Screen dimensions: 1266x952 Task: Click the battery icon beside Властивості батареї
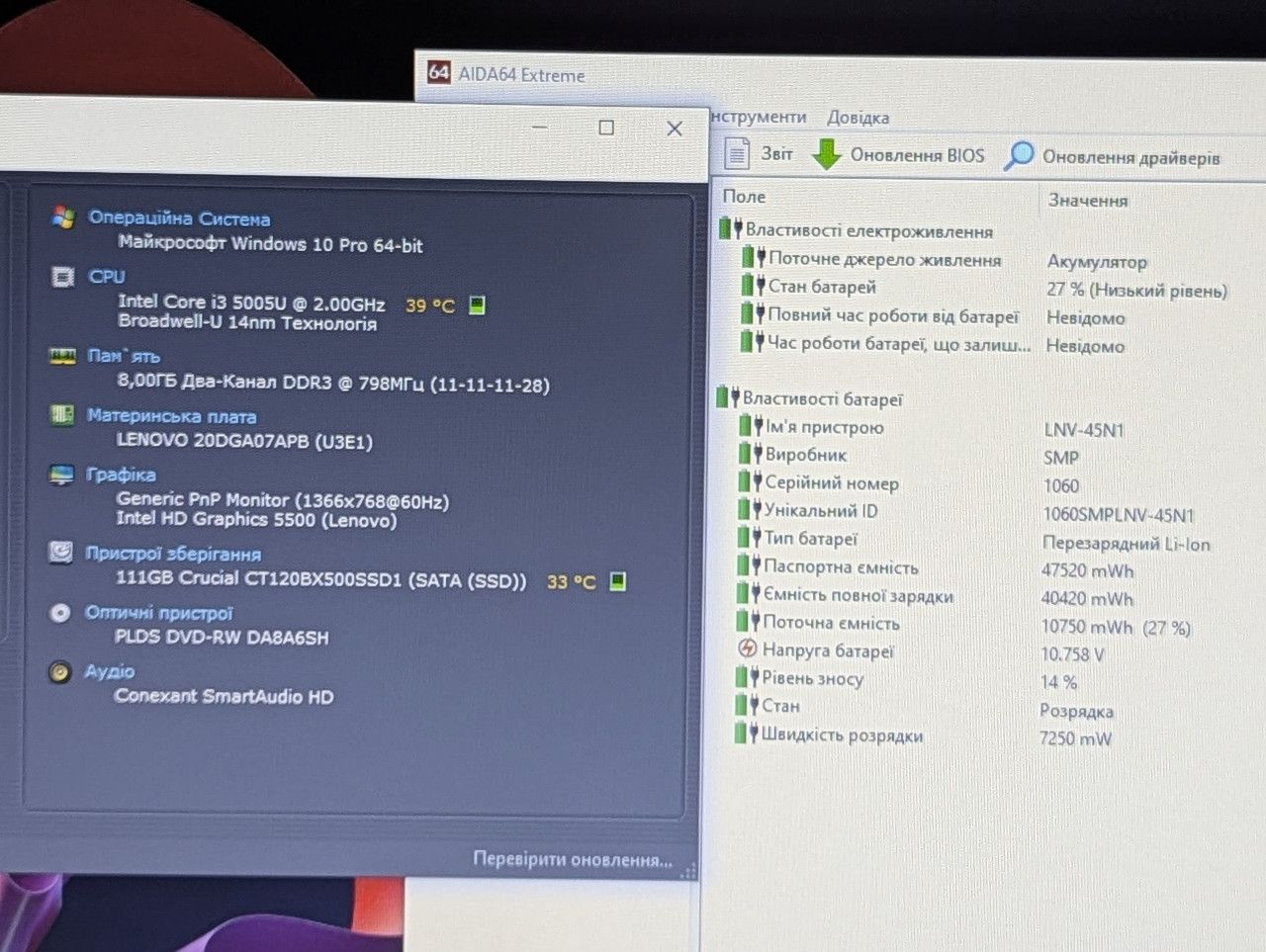pos(728,397)
